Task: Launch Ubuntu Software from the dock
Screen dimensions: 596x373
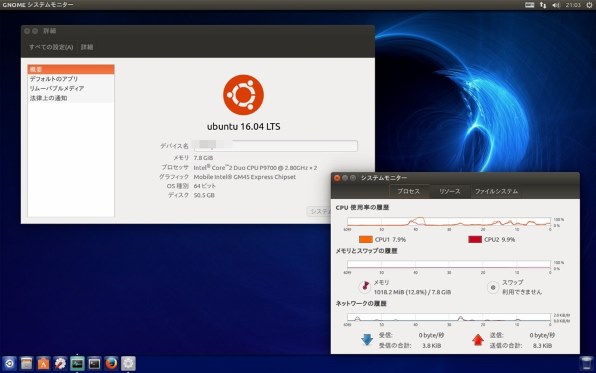Action: click(43, 363)
